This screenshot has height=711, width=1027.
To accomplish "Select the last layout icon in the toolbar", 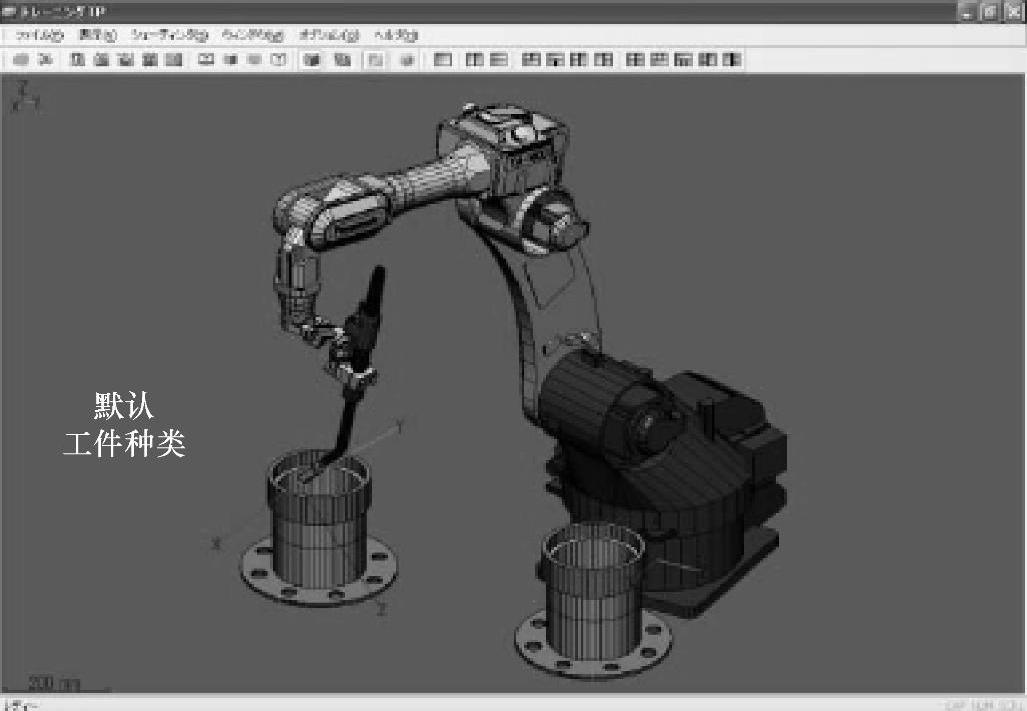I will 732,60.
